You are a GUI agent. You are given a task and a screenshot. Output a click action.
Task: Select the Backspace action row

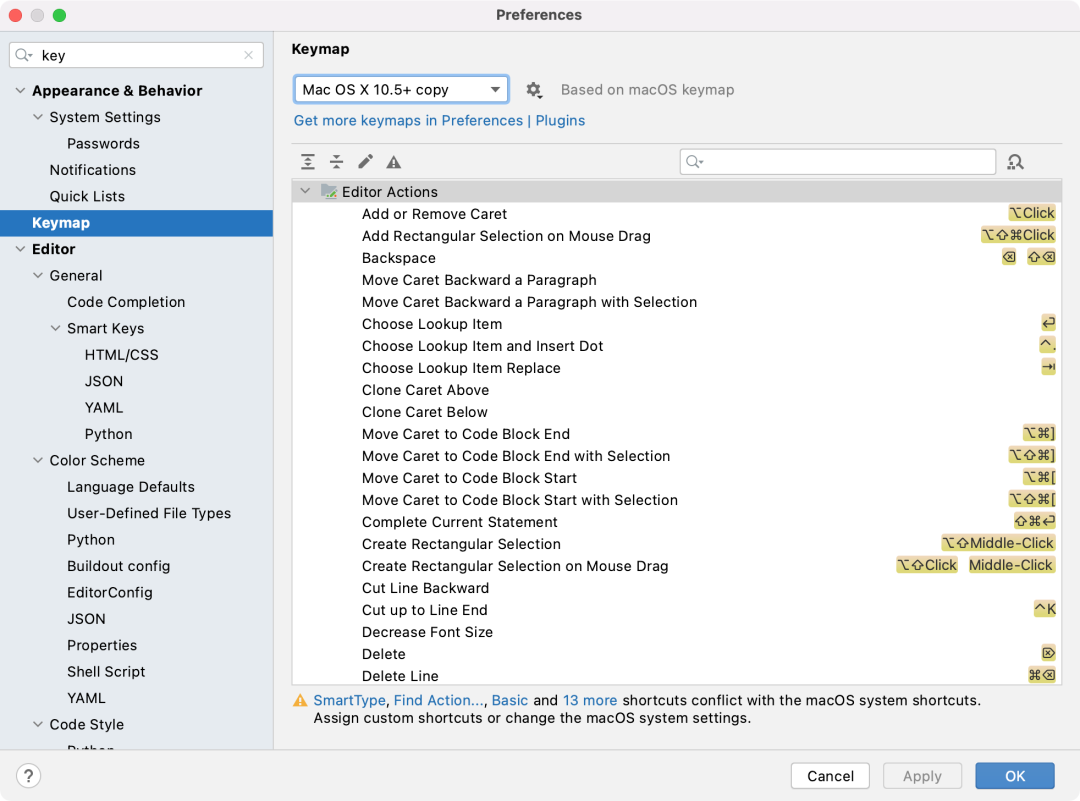tap(675, 258)
